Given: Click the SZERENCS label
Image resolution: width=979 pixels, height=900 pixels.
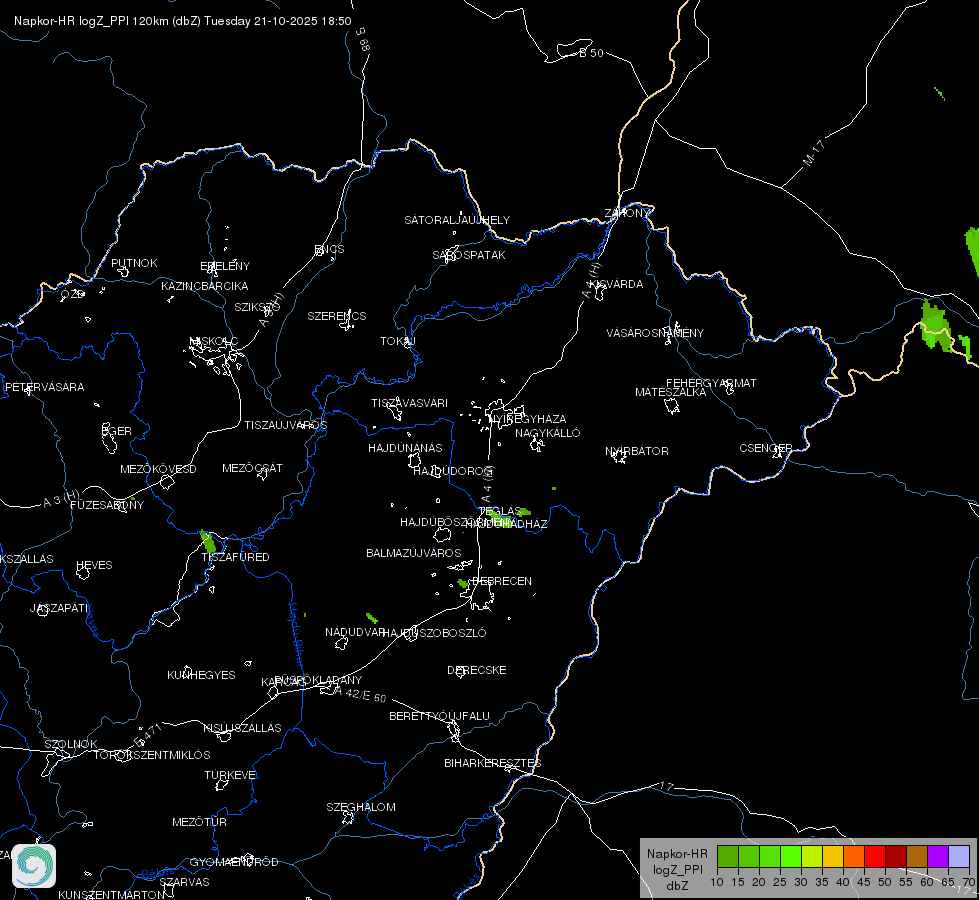Looking at the screenshot, I should tap(337, 316).
